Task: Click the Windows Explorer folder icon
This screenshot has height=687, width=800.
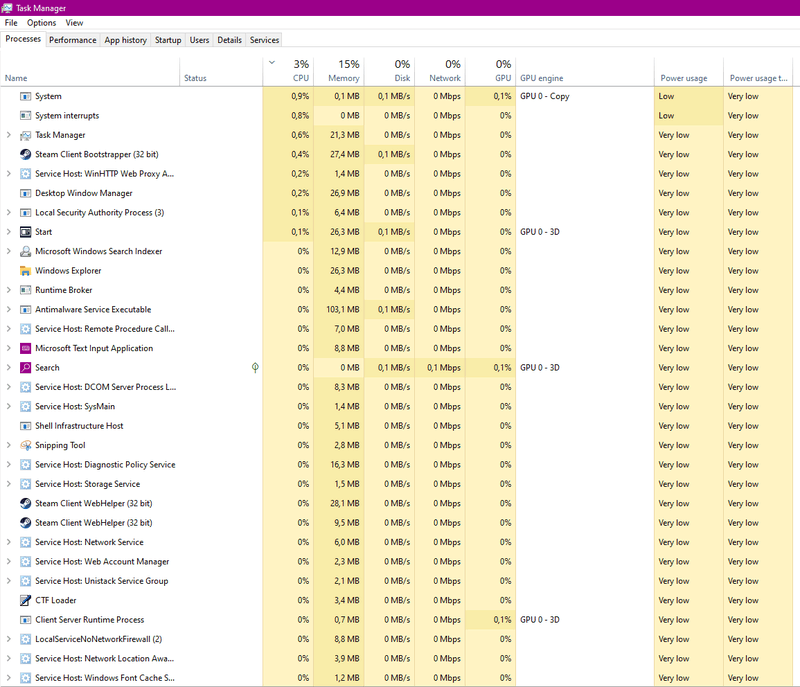Action: [26, 271]
